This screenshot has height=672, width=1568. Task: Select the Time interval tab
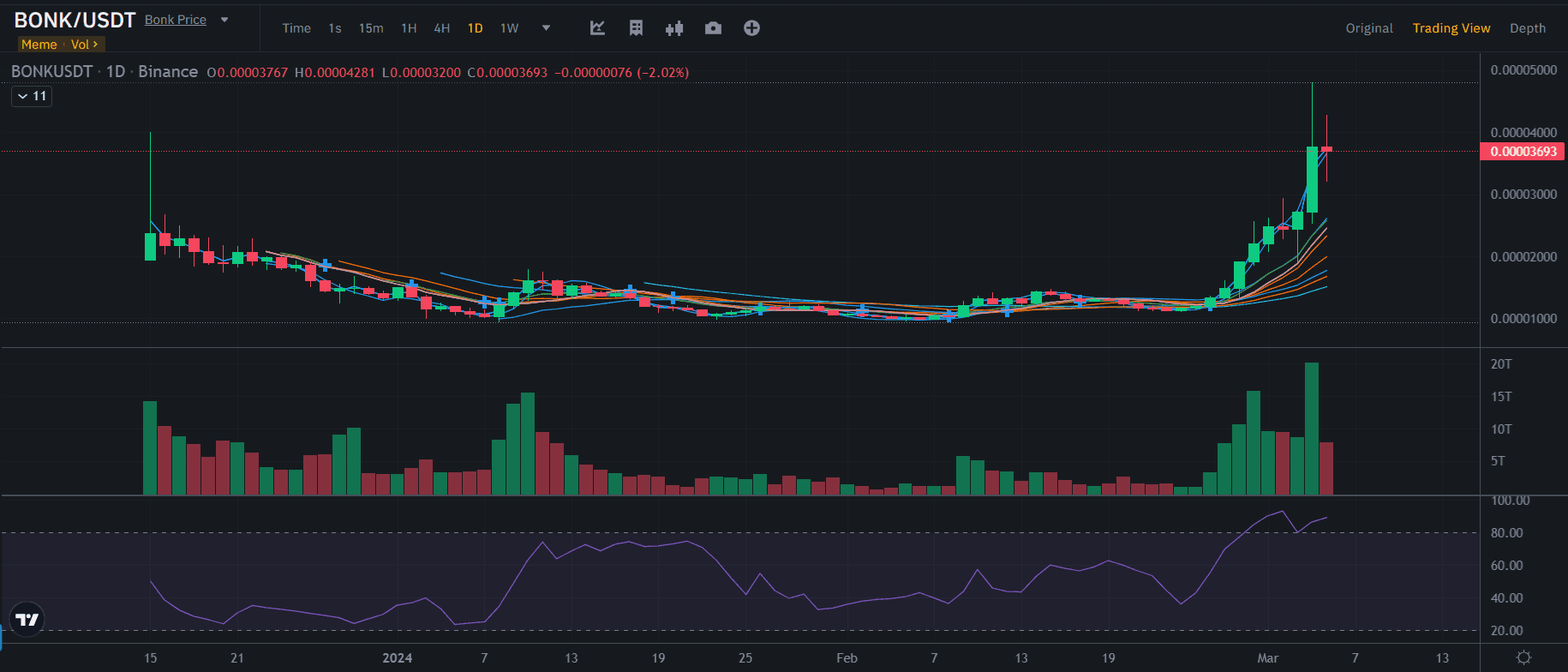click(296, 28)
